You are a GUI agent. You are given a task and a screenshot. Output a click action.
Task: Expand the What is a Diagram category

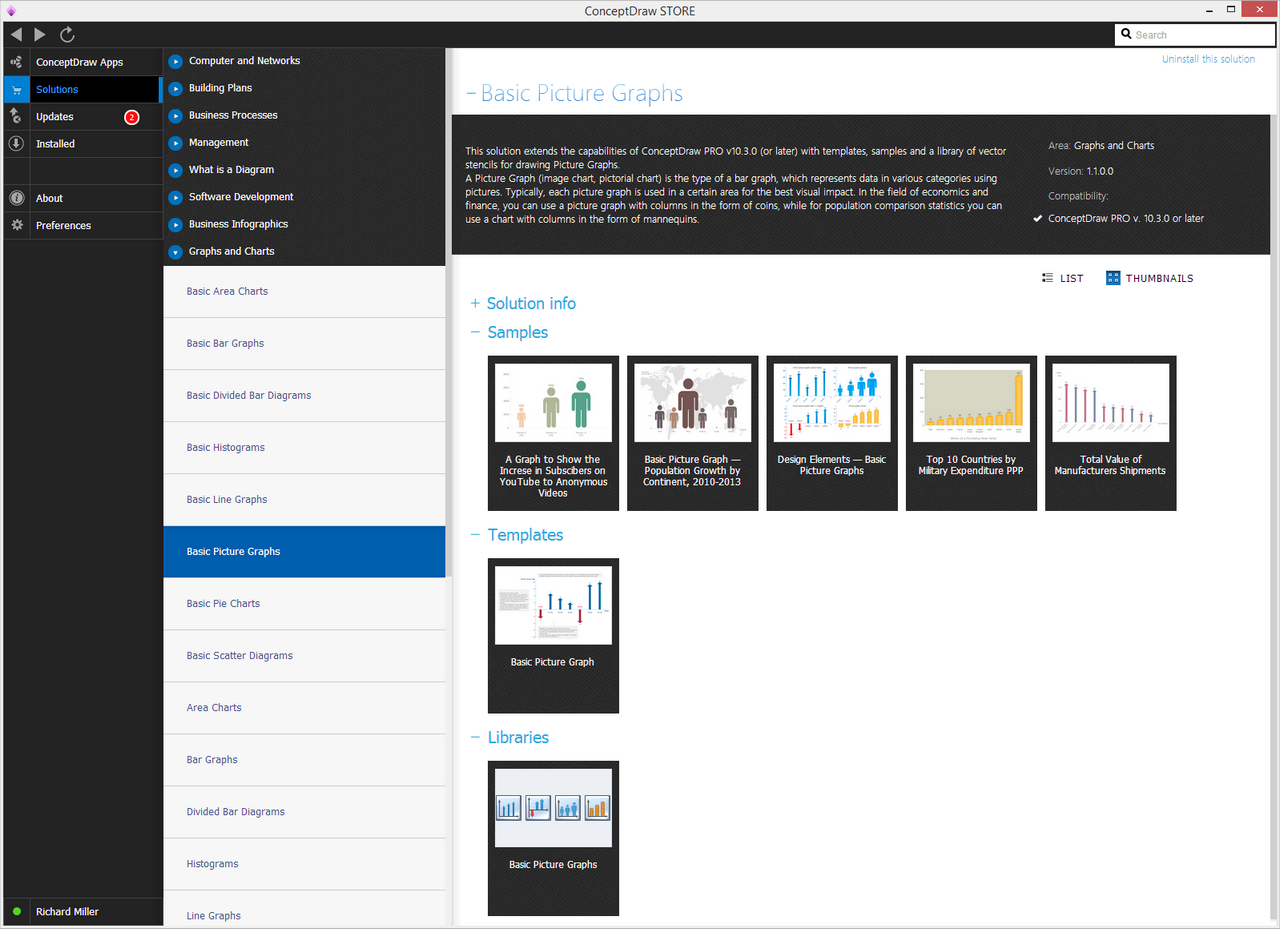pos(175,170)
